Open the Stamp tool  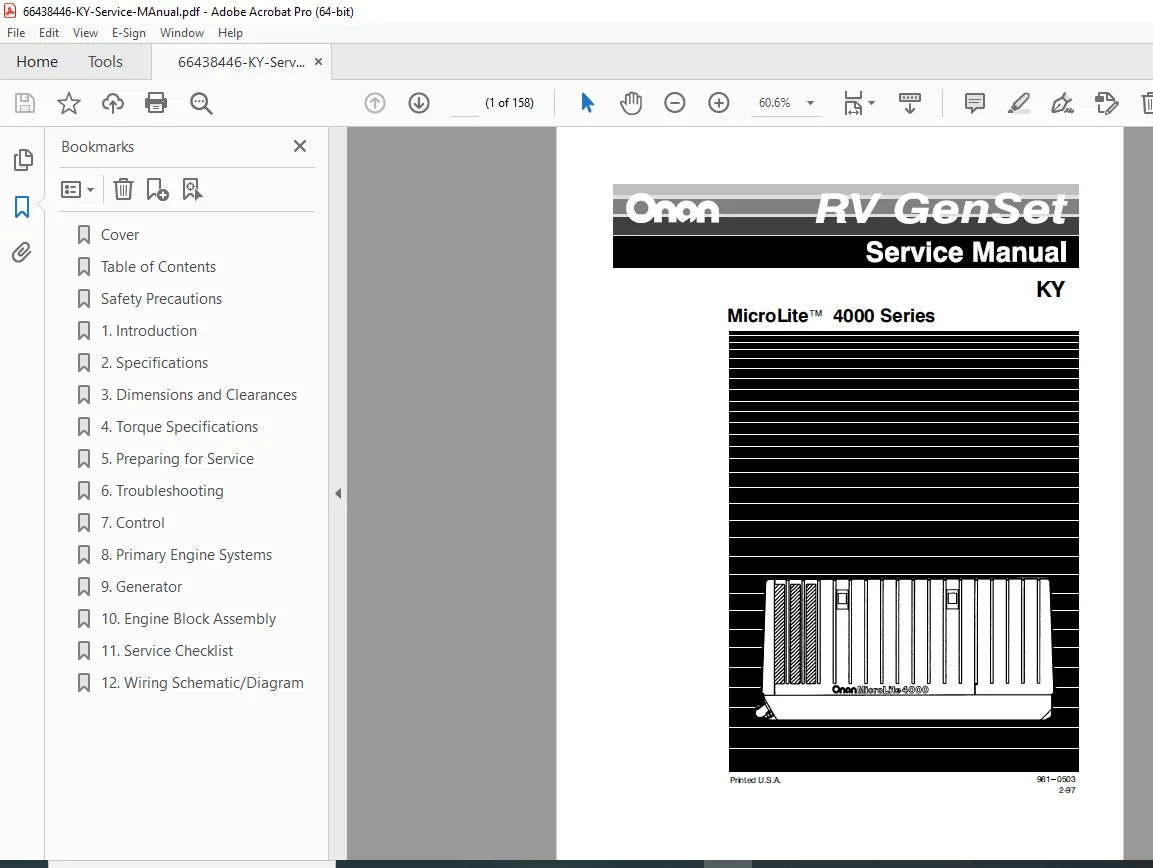point(1106,103)
